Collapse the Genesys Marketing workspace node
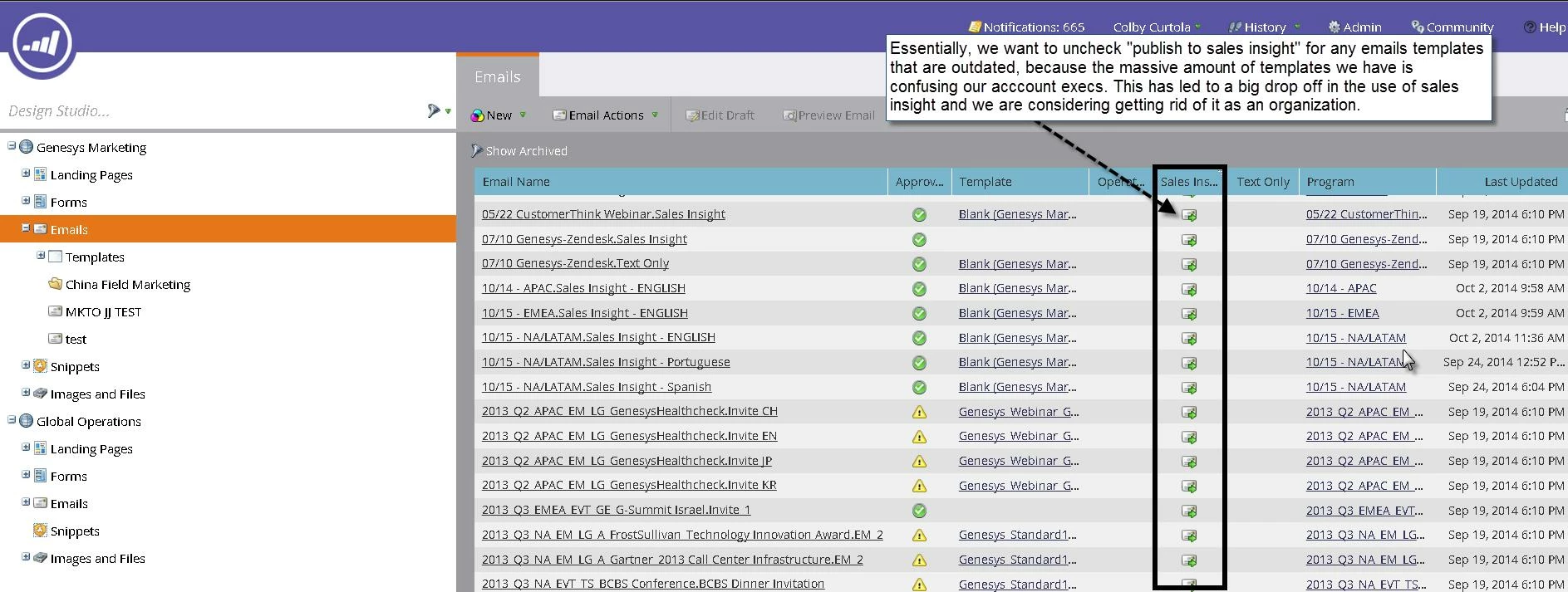 click(x=12, y=146)
